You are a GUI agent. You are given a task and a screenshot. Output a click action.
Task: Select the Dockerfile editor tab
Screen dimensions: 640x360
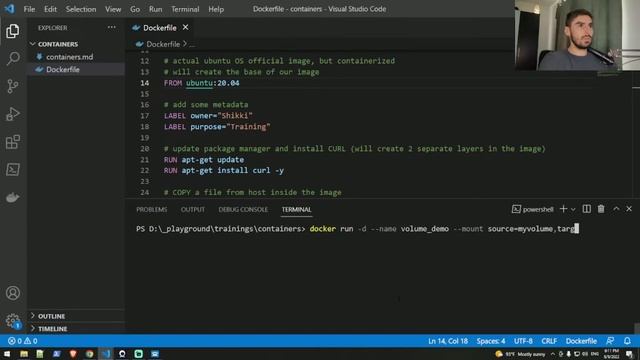coord(160,28)
